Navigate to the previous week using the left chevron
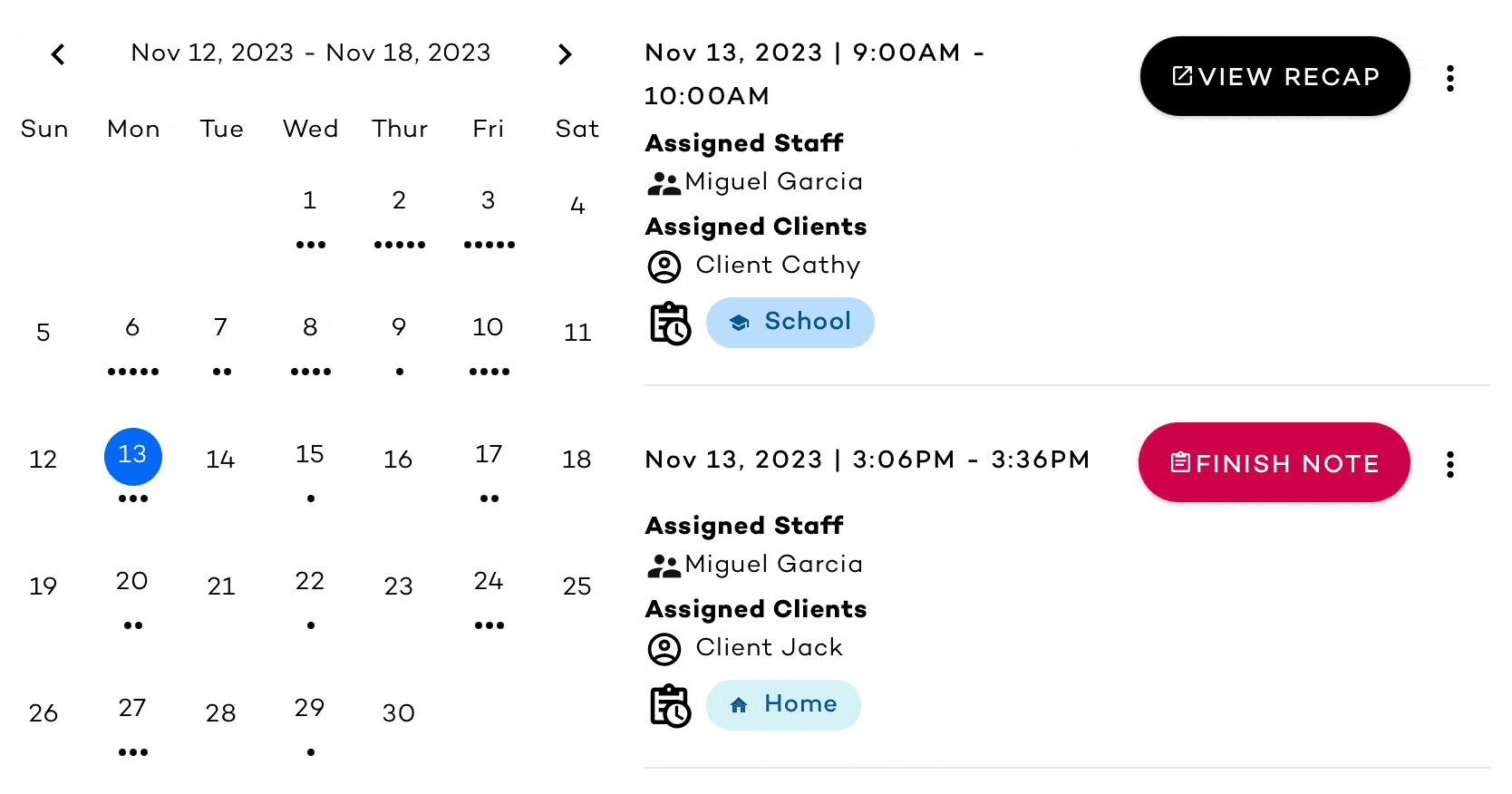Screen dimensions: 1512x794 click(57, 54)
